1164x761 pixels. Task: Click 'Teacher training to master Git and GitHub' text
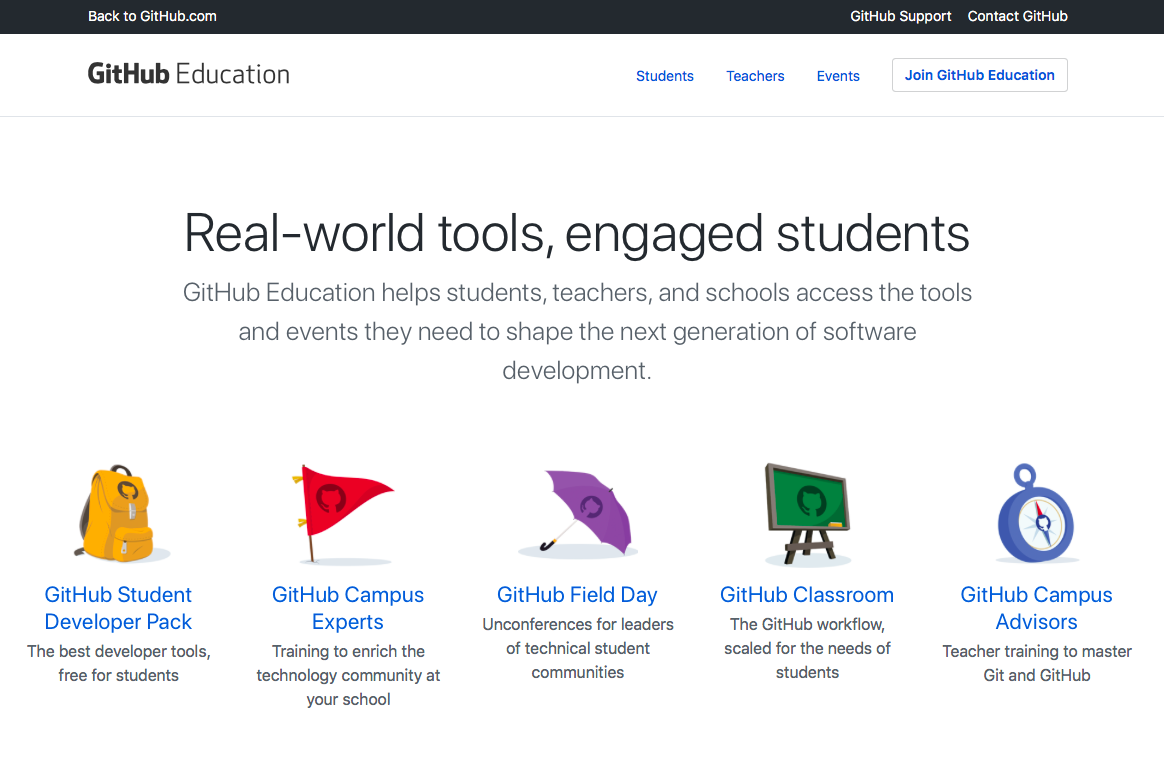pyautogui.click(x=1036, y=663)
